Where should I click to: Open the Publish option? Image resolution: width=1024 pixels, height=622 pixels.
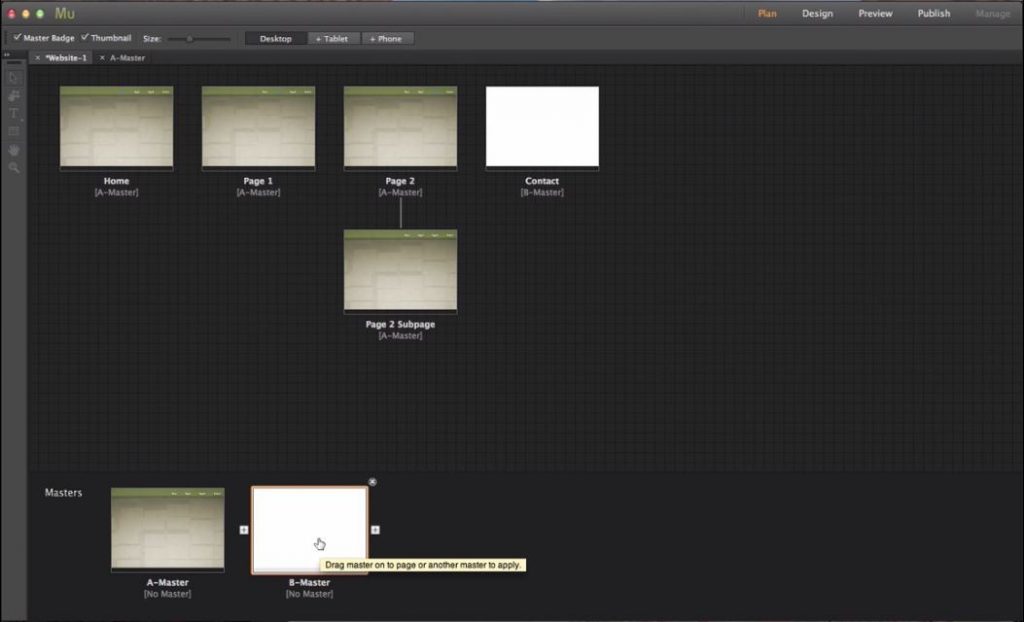[x=934, y=13]
